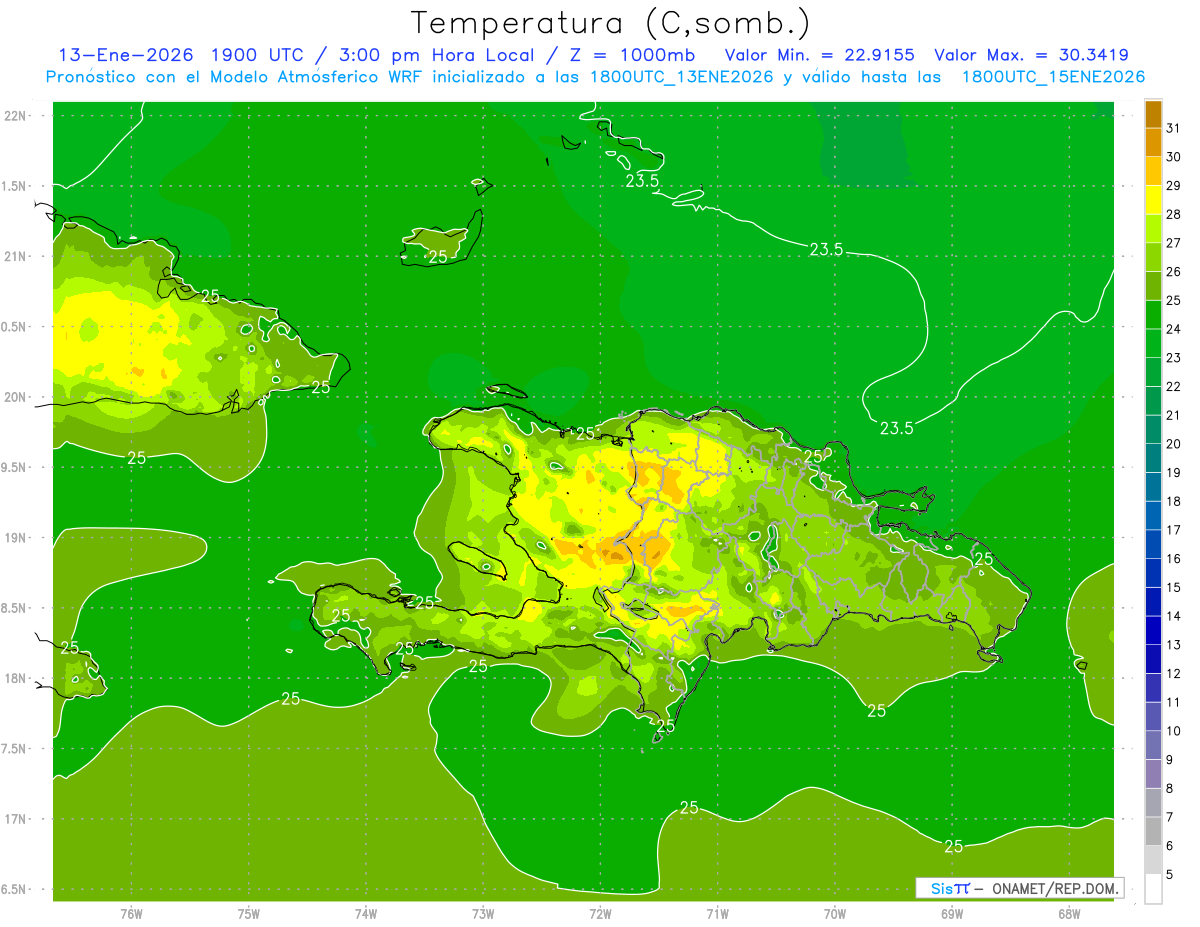Click the colorbar scale label '5'

coord(1170,875)
